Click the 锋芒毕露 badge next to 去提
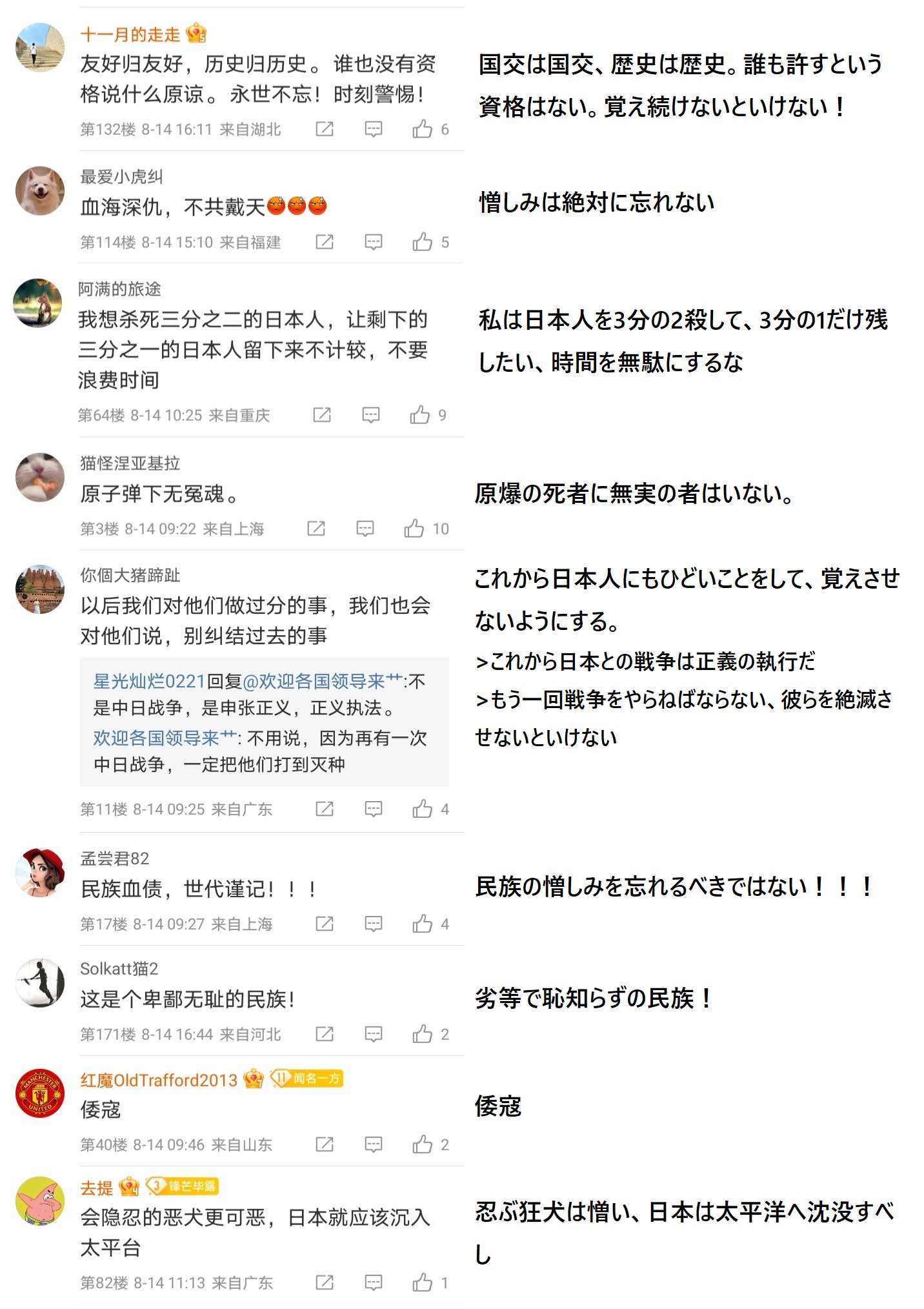 coord(183,1186)
